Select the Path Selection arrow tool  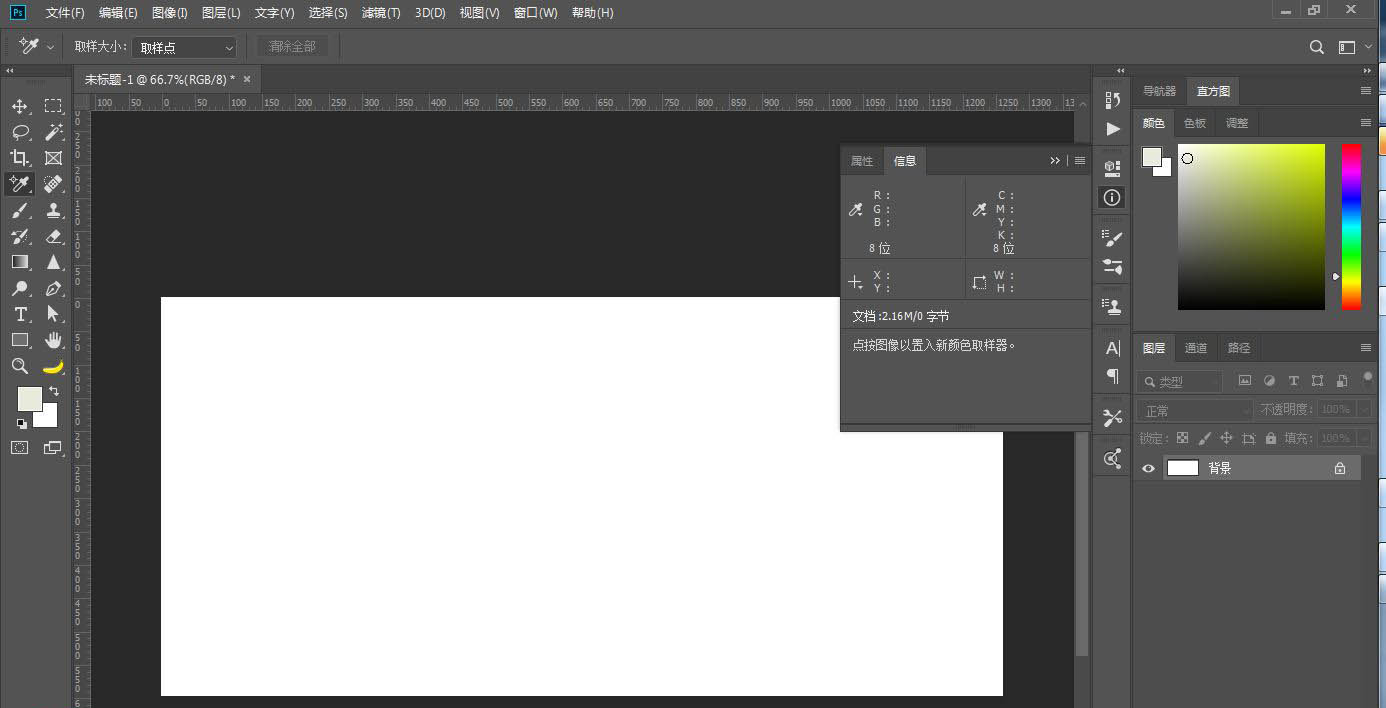[x=53, y=314]
